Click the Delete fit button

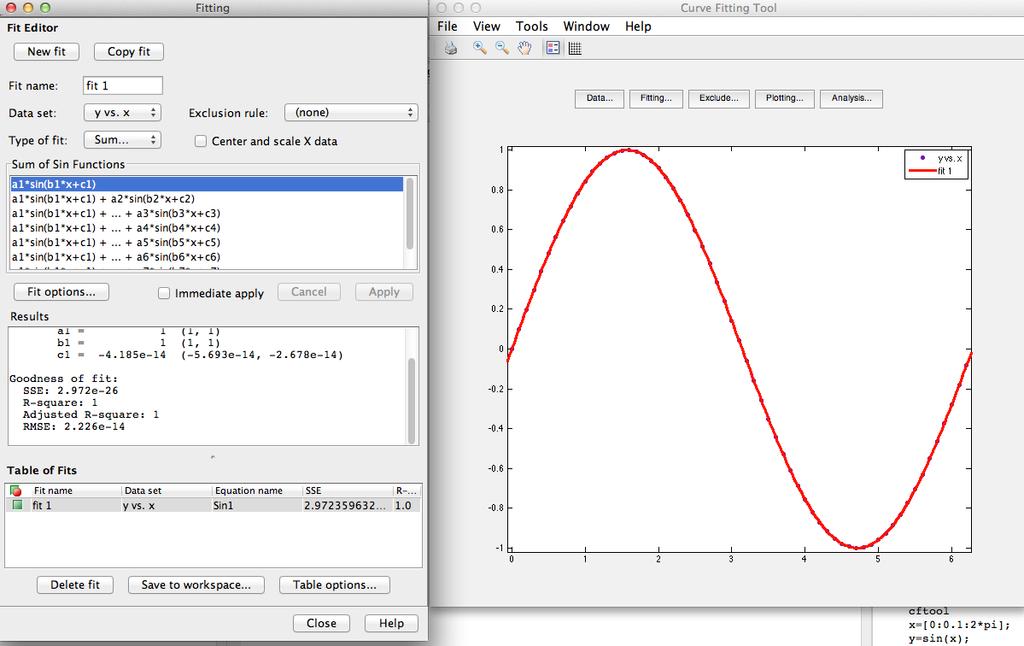[75, 585]
